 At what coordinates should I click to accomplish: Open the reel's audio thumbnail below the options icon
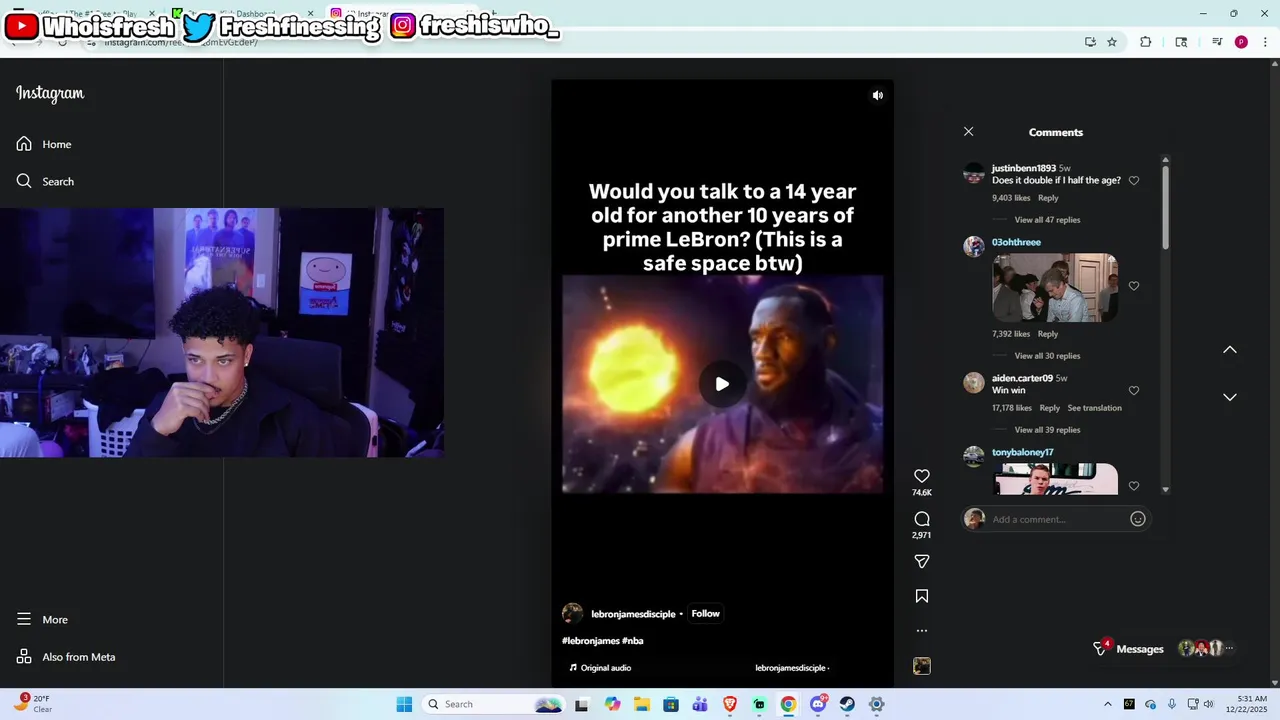[x=922, y=666]
